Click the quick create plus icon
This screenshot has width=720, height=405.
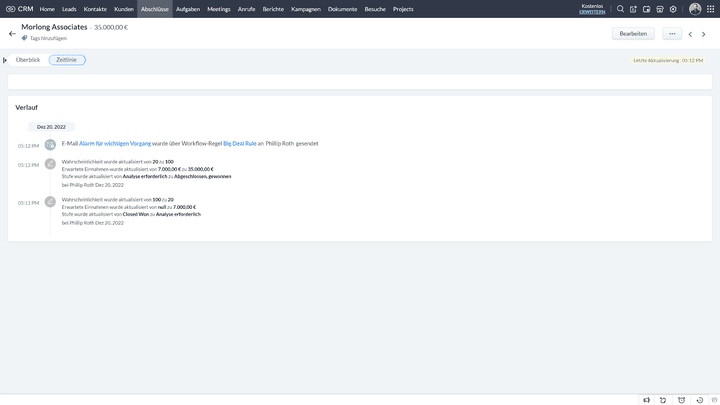(x=633, y=9)
